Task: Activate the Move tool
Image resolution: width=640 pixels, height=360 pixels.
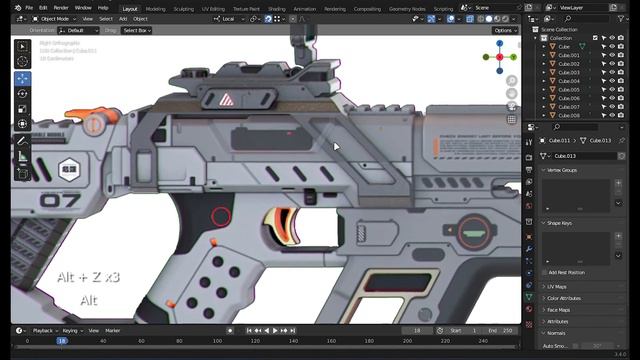Action: [x=22, y=78]
